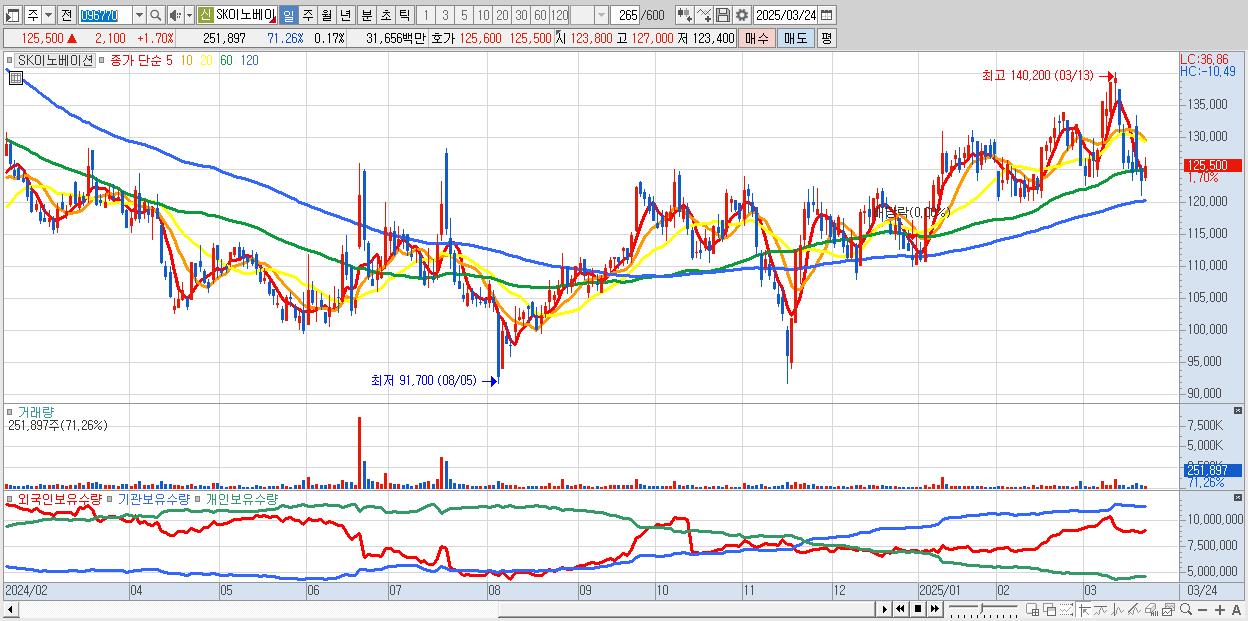Click the left scroll arrow of chart scrollbar
Image resolution: width=1248 pixels, height=621 pixels.
click(x=10, y=609)
